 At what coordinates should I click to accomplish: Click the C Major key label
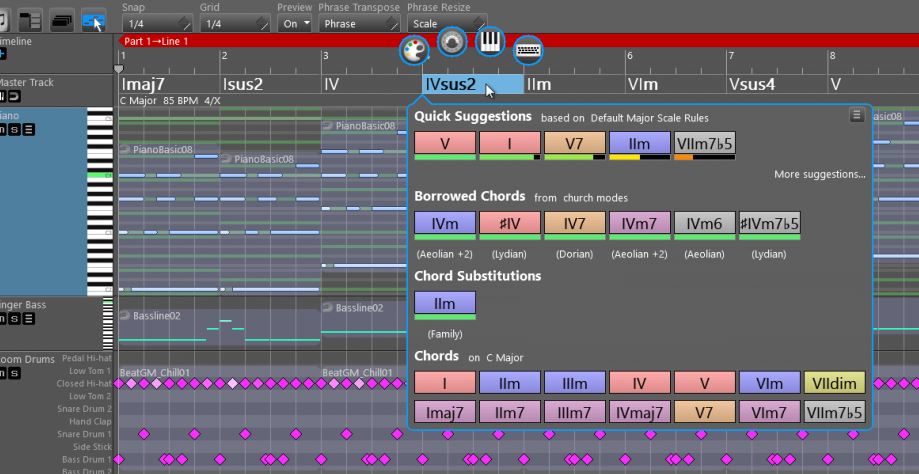click(x=138, y=100)
